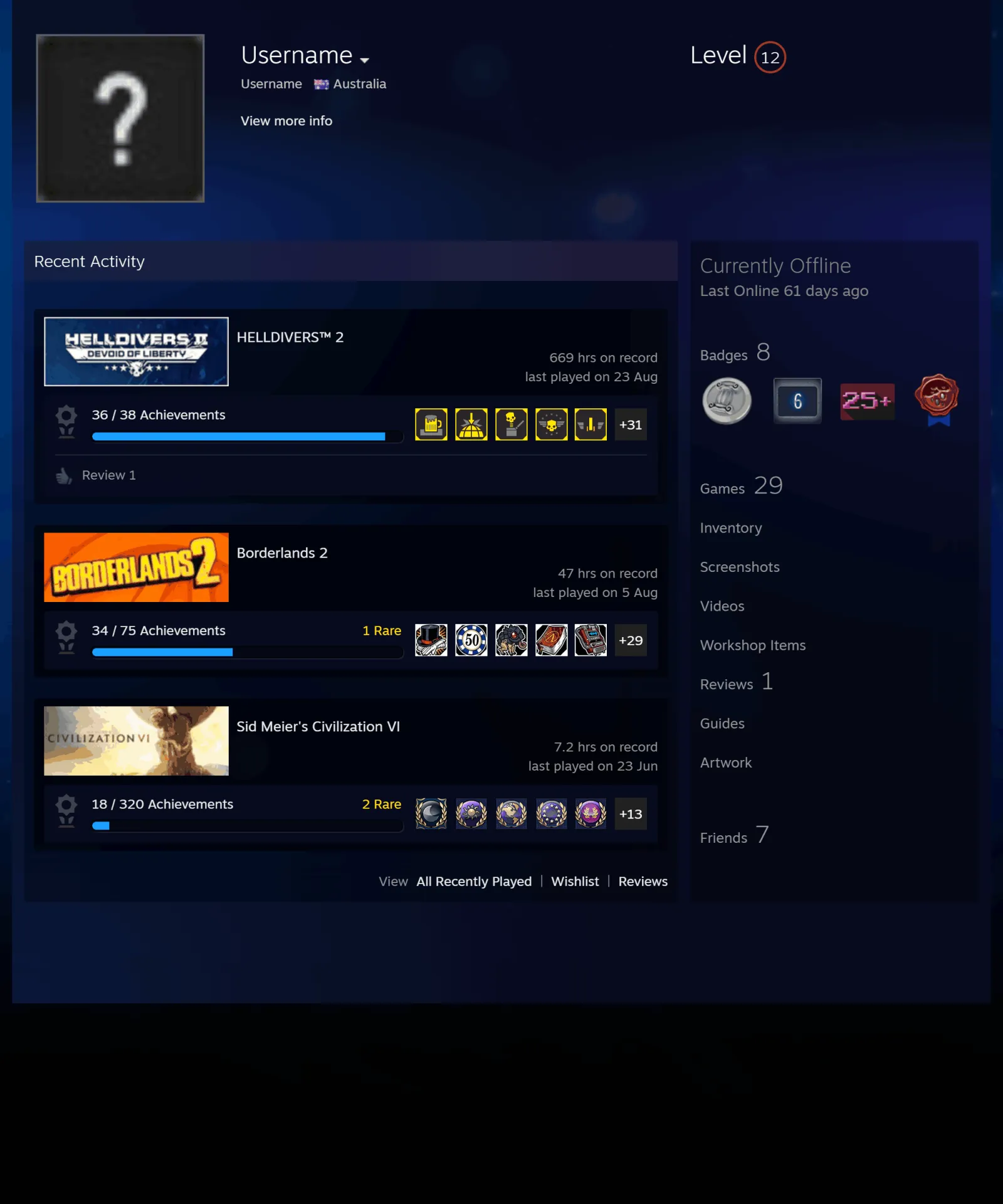Click the Helldivers +31 more achievements box
This screenshot has width=1003, height=1204.
631,425
